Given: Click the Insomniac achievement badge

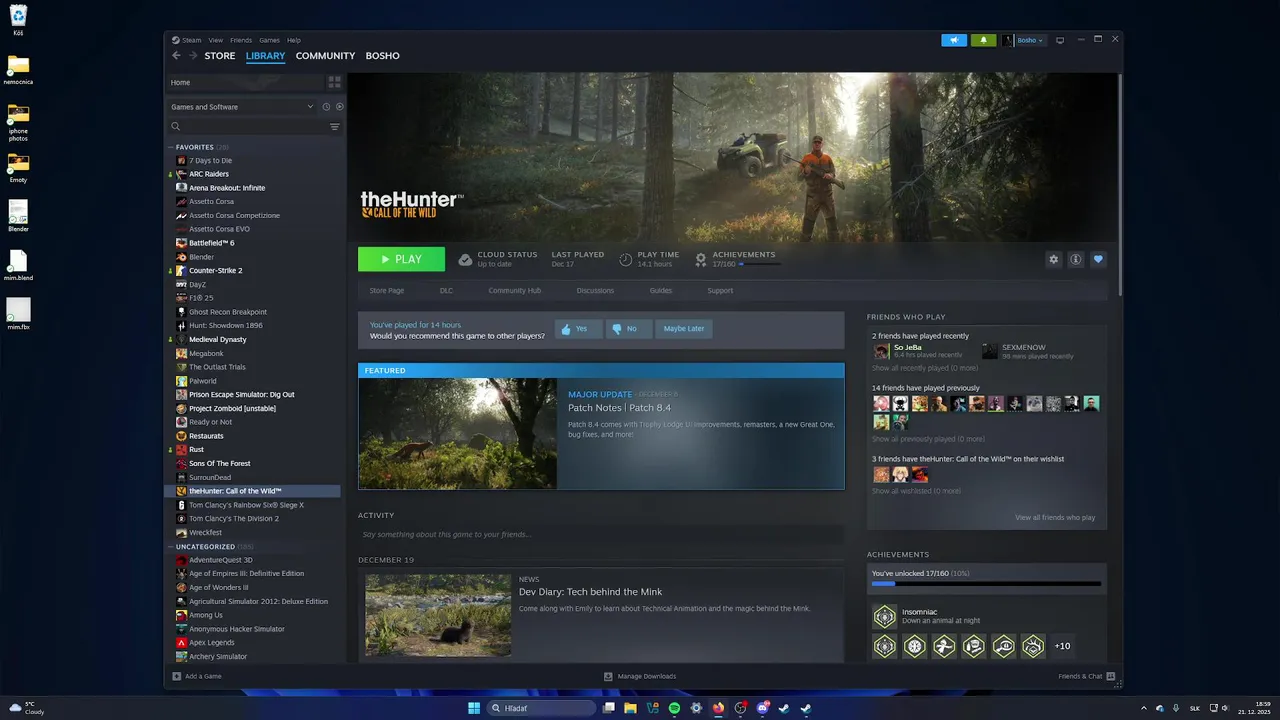Looking at the screenshot, I should pos(884,616).
